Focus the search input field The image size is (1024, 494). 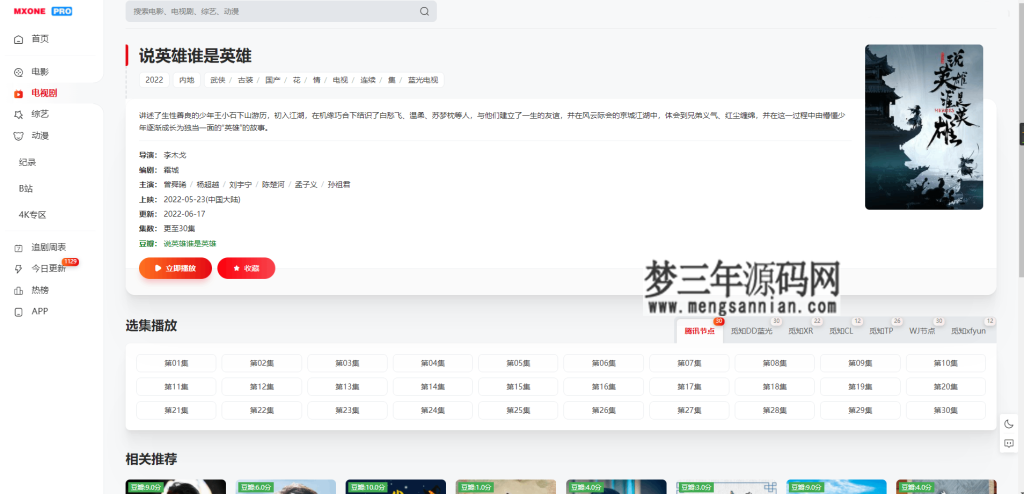pos(281,11)
